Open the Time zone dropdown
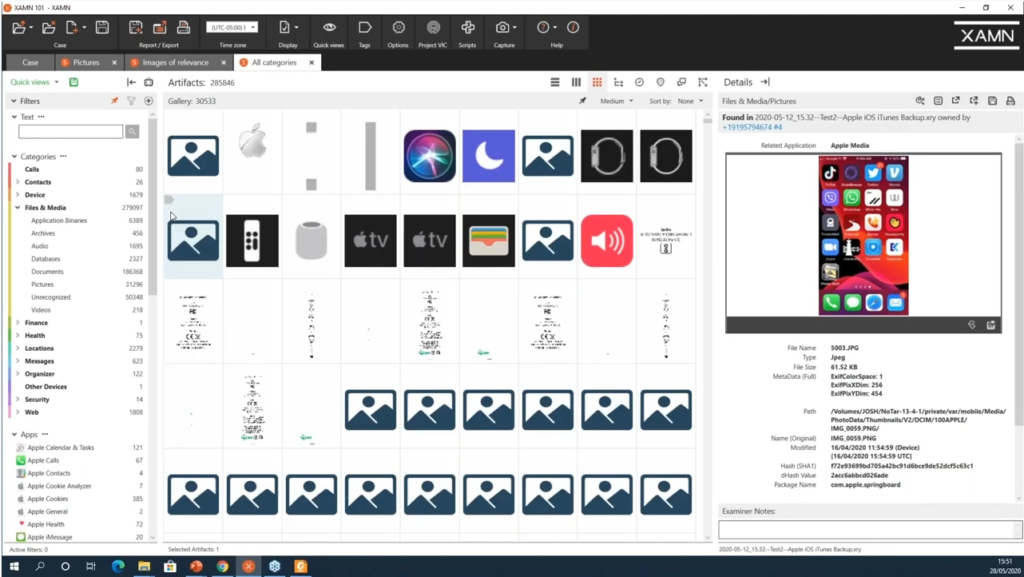The width and height of the screenshot is (1024, 577). [x=232, y=27]
